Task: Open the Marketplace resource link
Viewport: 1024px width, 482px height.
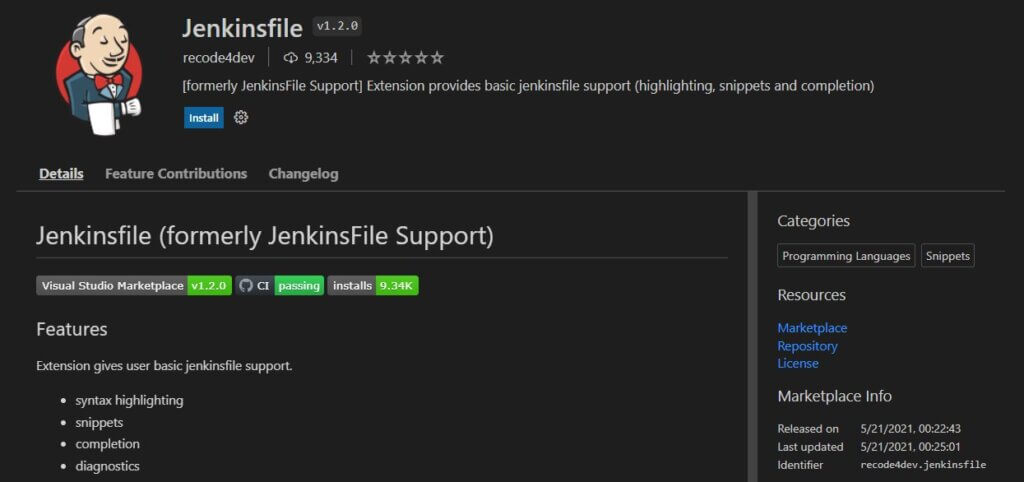Action: (x=812, y=328)
